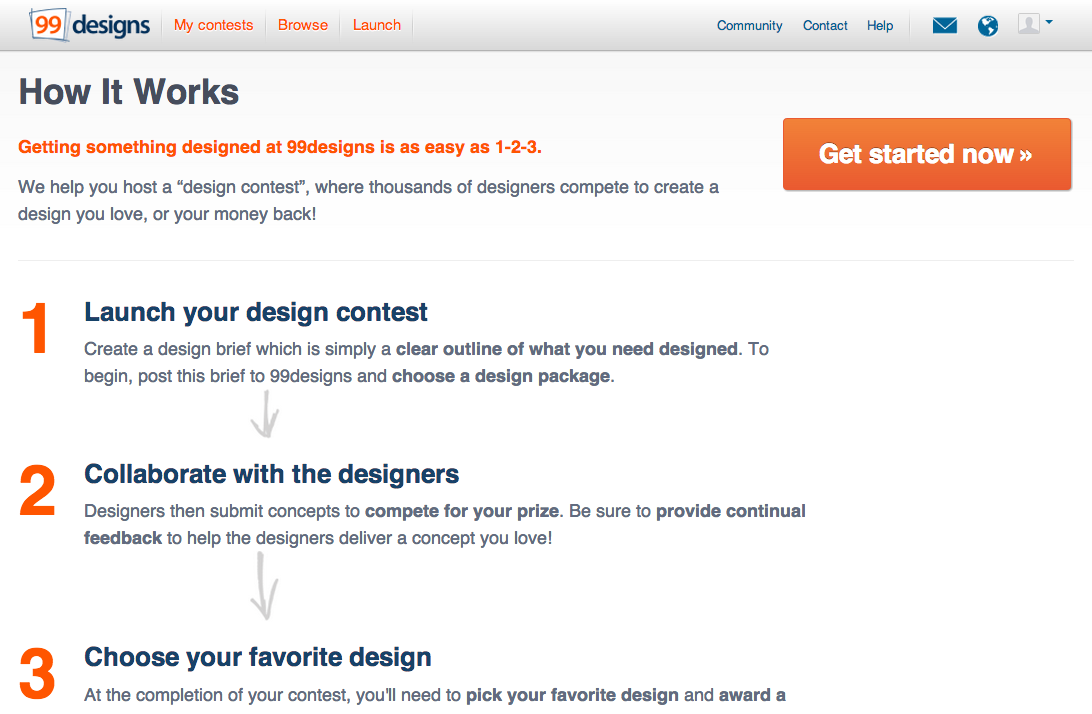Select the How It Works heading

[x=129, y=92]
